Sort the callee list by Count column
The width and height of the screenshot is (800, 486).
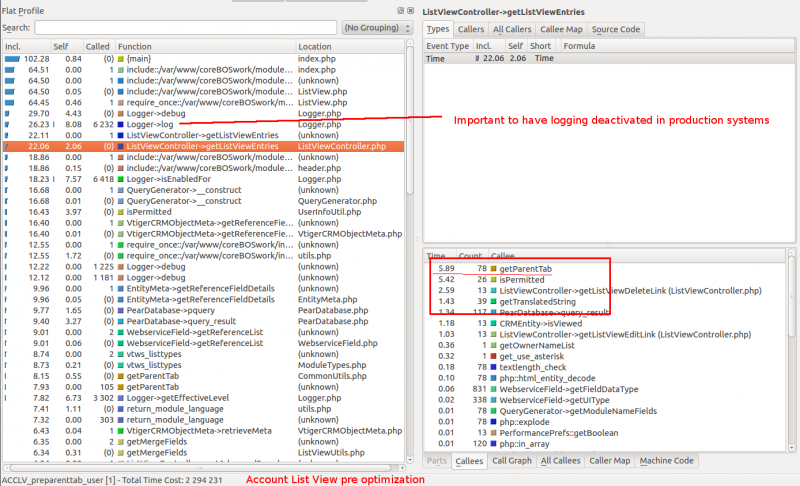pos(469,257)
